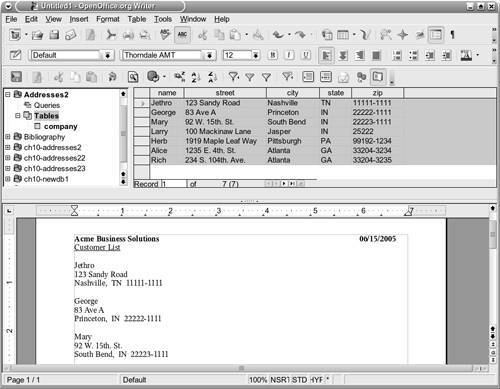
Task: Toggle Justified paragraph alignment
Action: [x=376, y=55]
